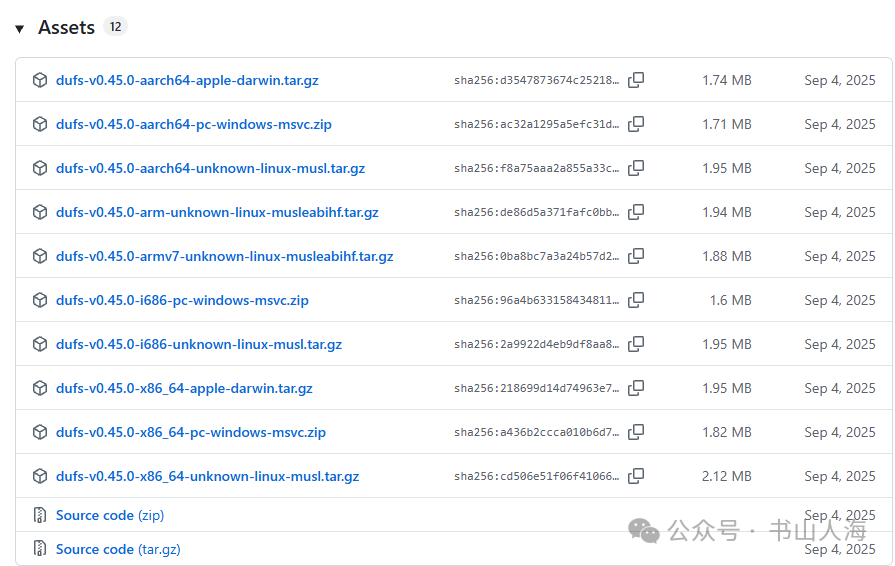Screen dimensions: 895x566
Task: Open Source code (tar.gz) link
Action: pos(117,549)
